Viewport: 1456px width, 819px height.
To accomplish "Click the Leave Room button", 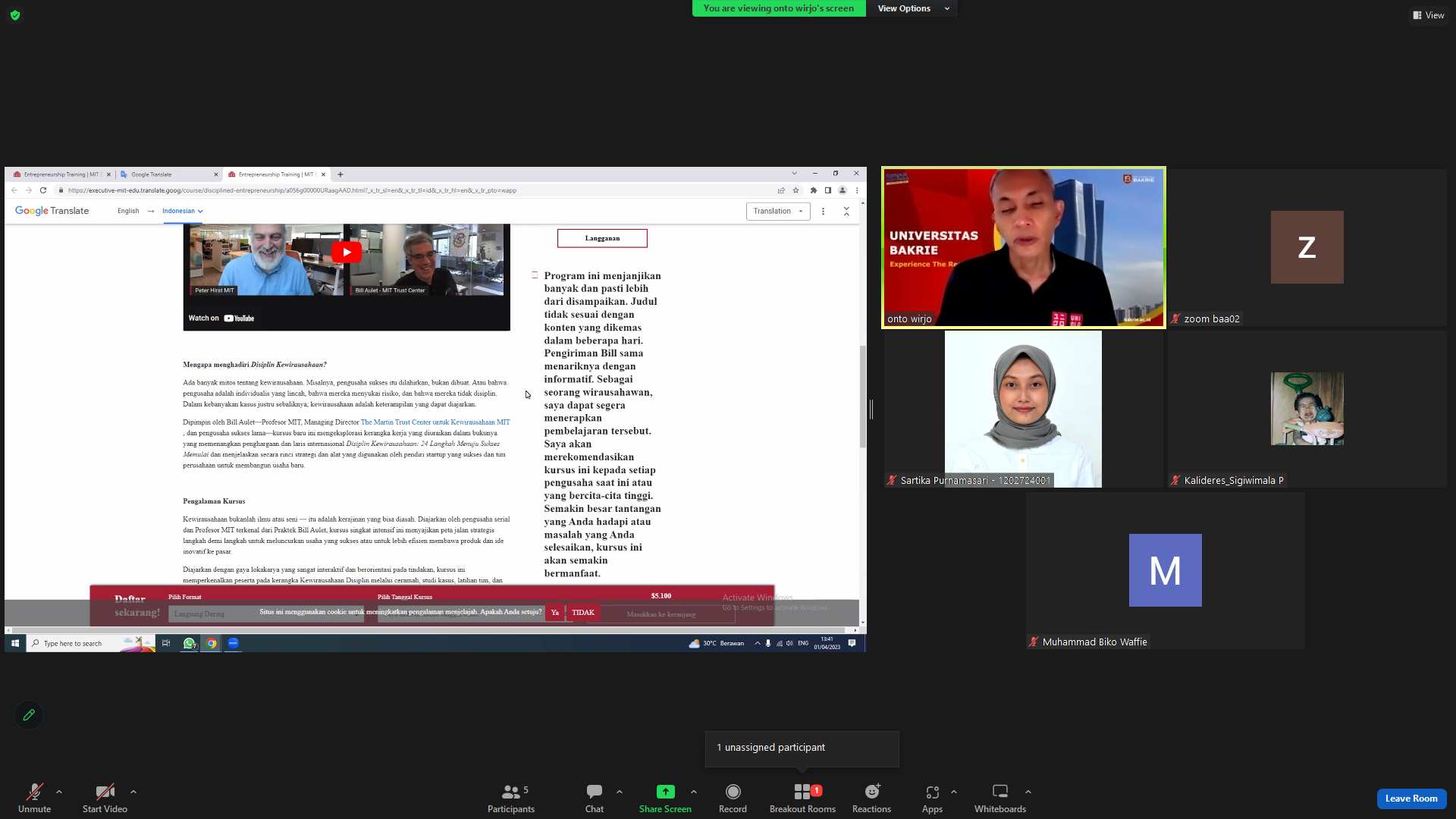I will pyautogui.click(x=1411, y=799).
